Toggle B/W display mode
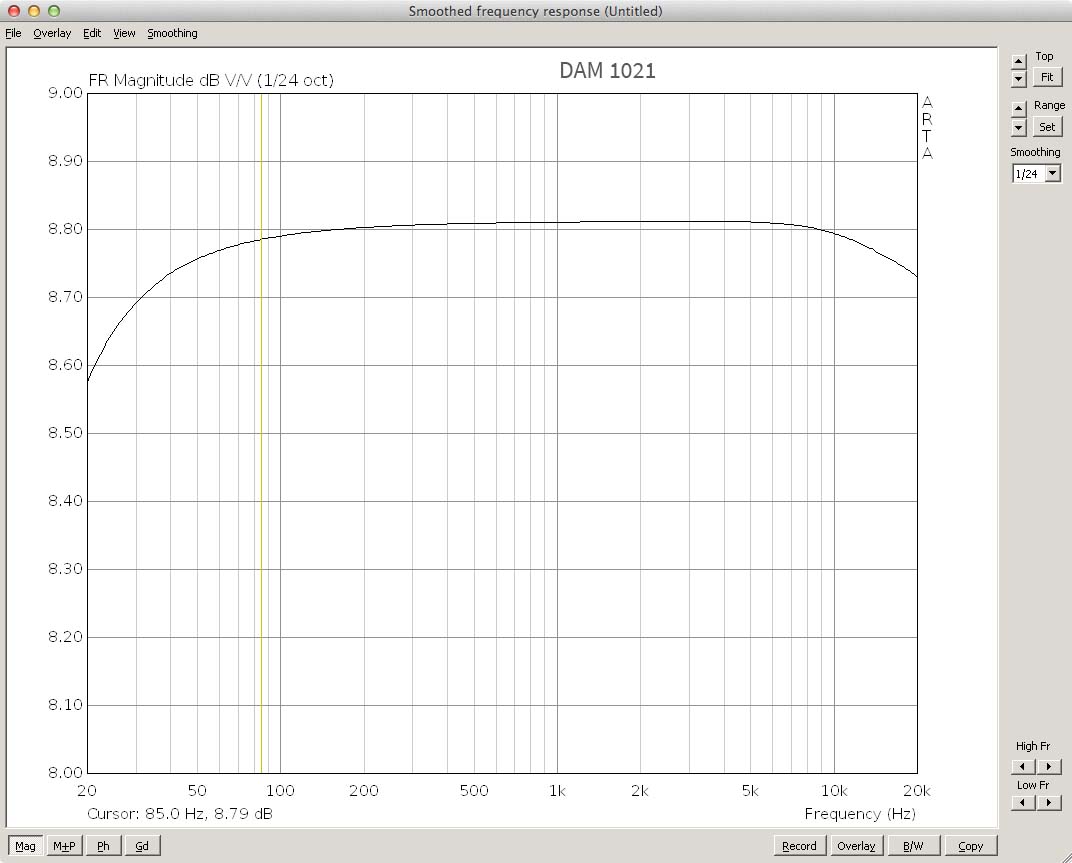This screenshot has height=863, width=1072. pyautogui.click(x=913, y=846)
